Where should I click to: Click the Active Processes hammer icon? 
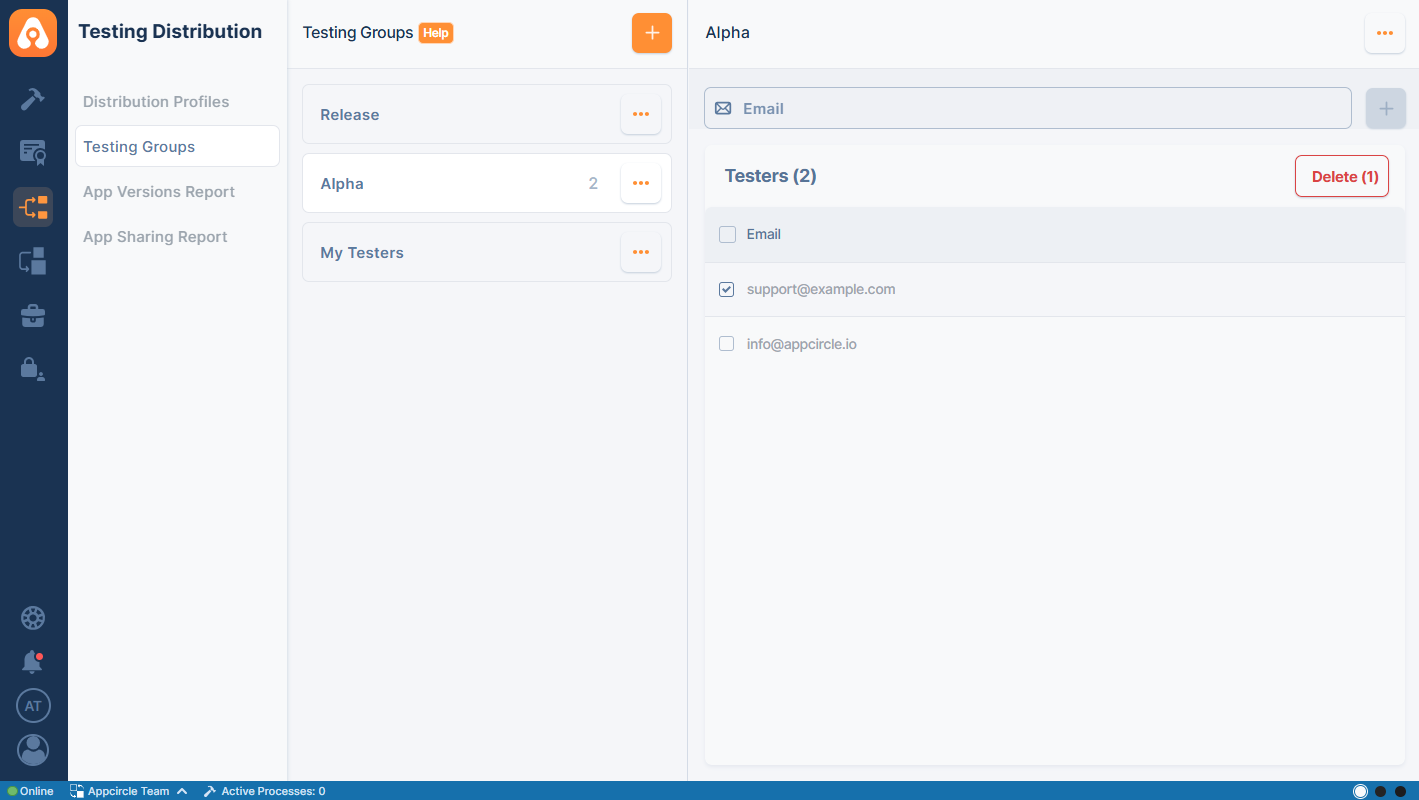(210, 791)
